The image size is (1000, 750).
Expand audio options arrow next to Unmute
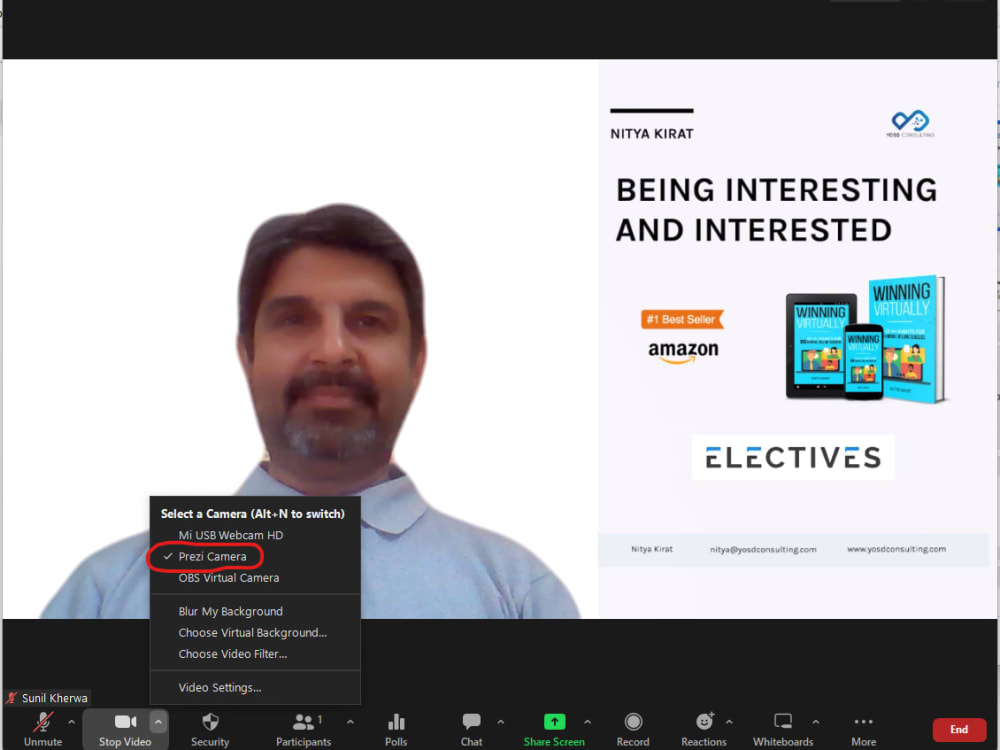click(x=71, y=722)
